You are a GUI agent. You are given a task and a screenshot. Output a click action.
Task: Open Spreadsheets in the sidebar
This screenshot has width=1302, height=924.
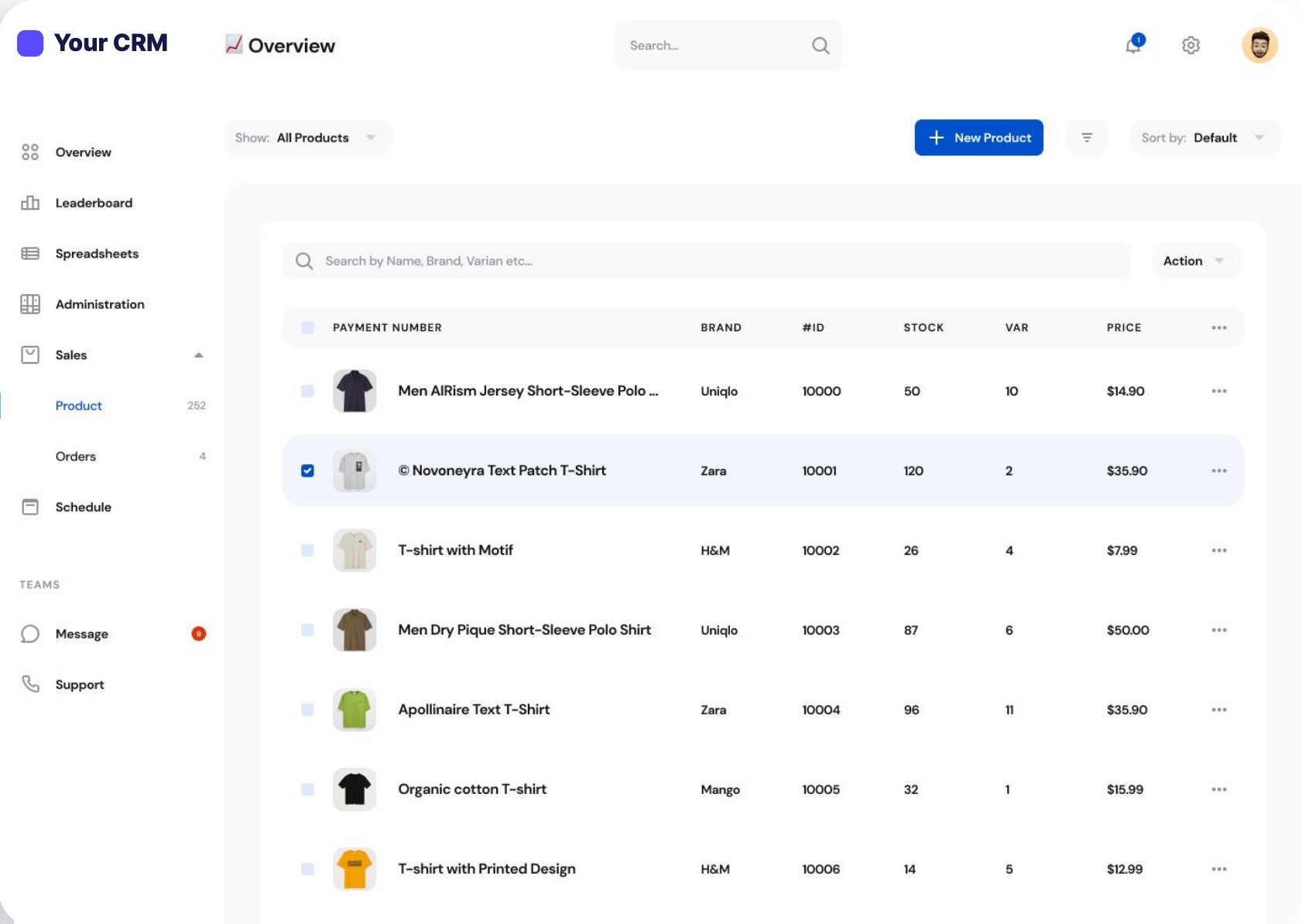click(x=97, y=254)
